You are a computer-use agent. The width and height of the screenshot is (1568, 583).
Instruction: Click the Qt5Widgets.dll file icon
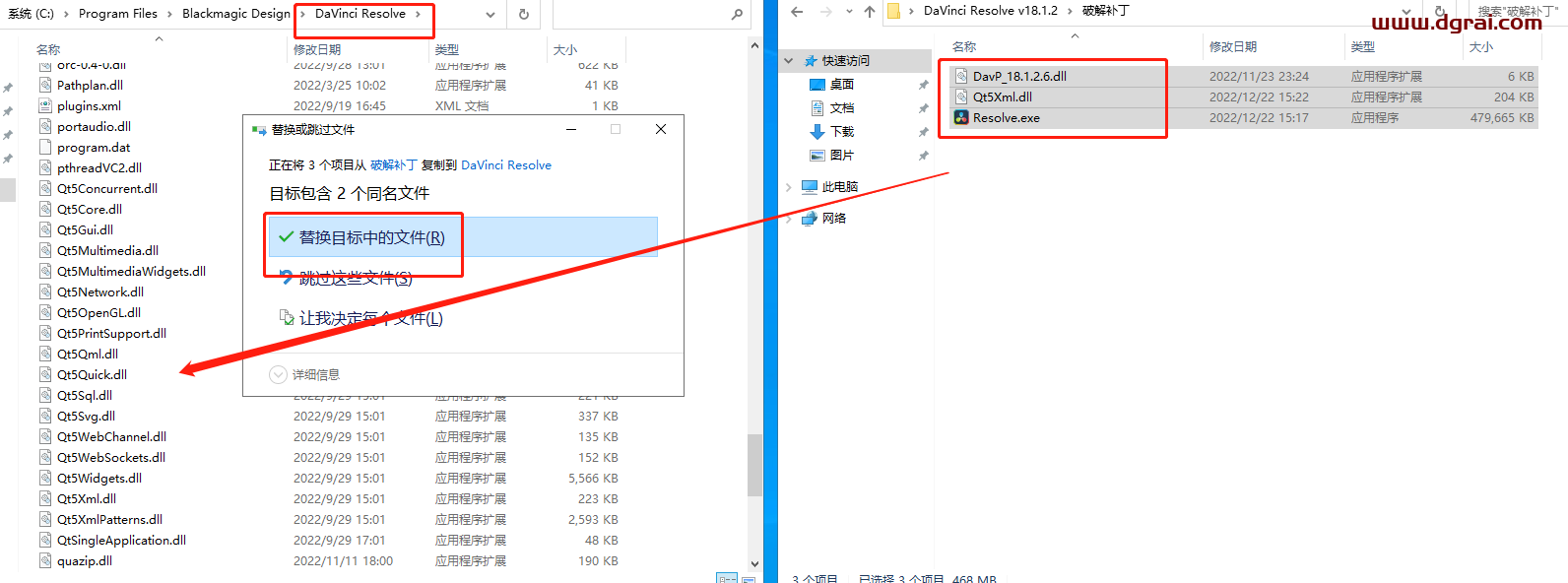[x=45, y=478]
